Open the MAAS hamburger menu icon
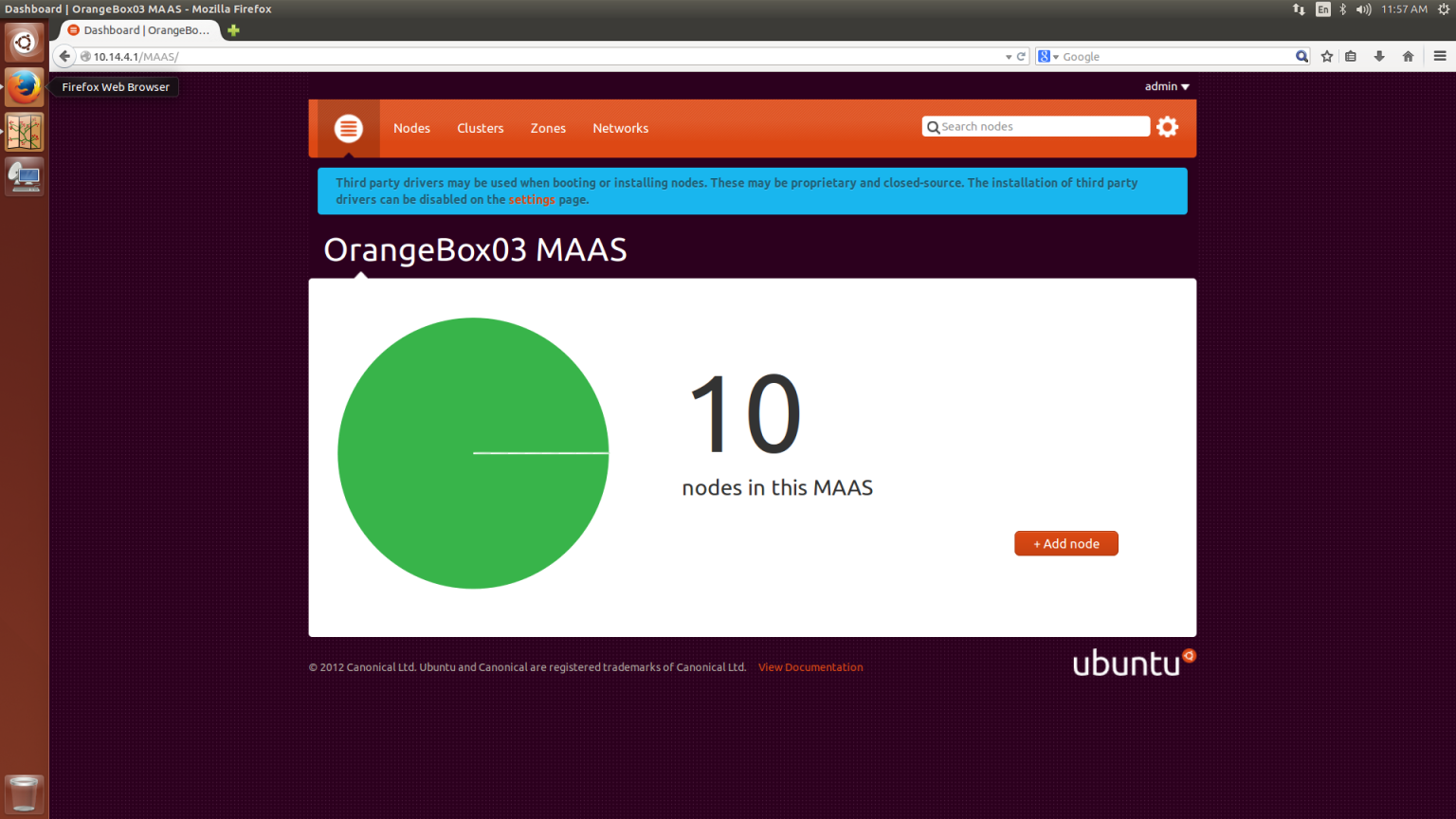 [347, 128]
